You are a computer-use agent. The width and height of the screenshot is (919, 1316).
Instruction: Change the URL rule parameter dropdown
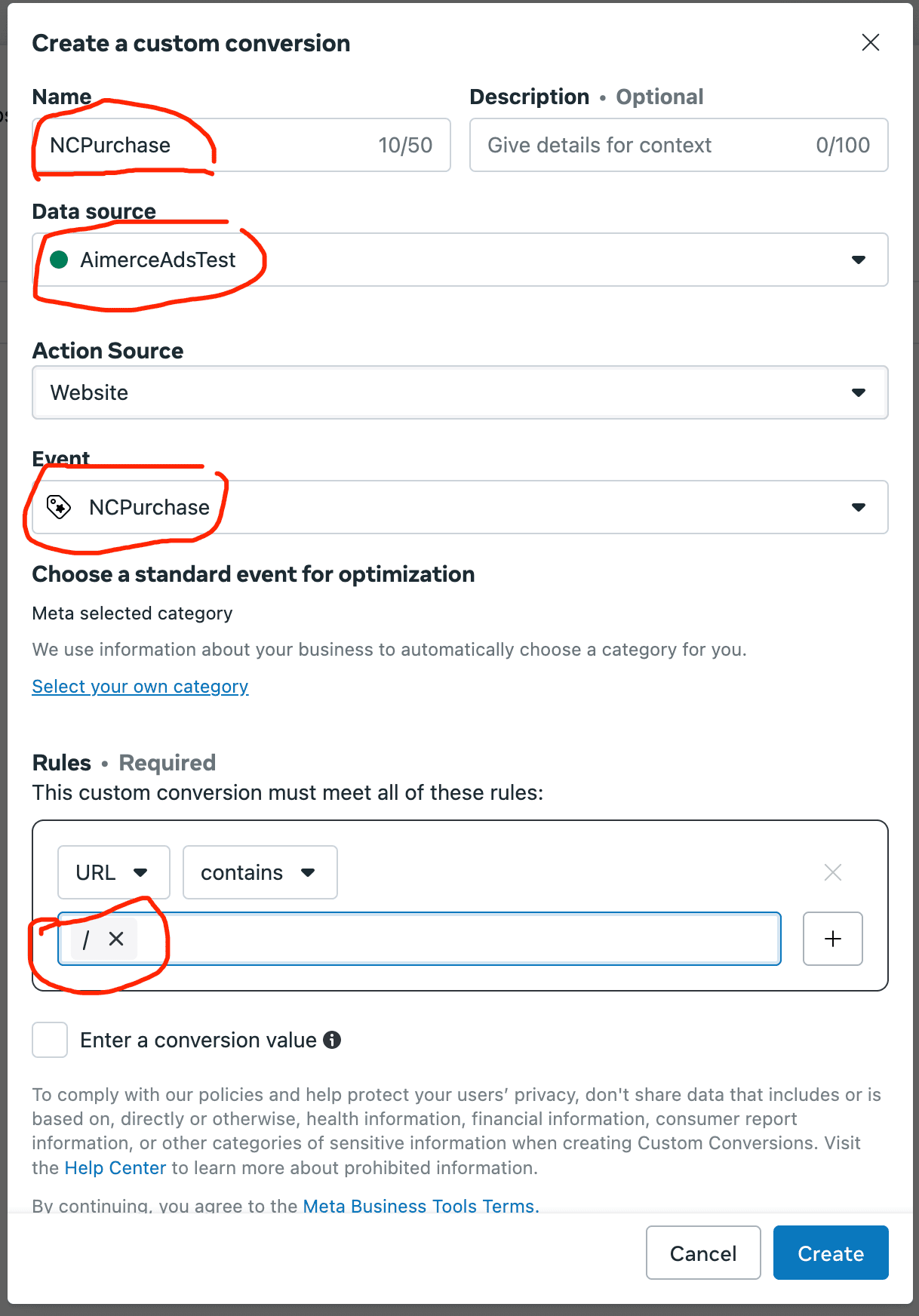tap(113, 872)
